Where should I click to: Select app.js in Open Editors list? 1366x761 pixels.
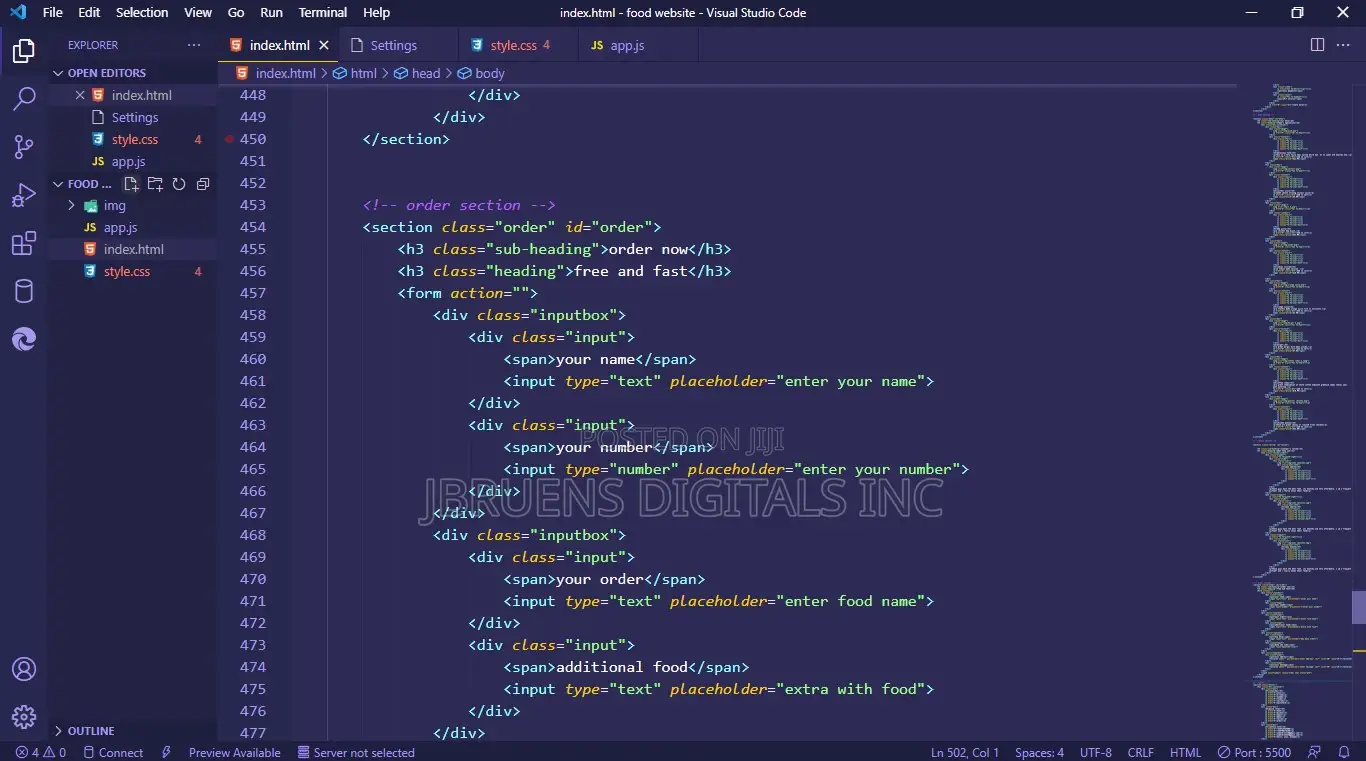coord(133,161)
